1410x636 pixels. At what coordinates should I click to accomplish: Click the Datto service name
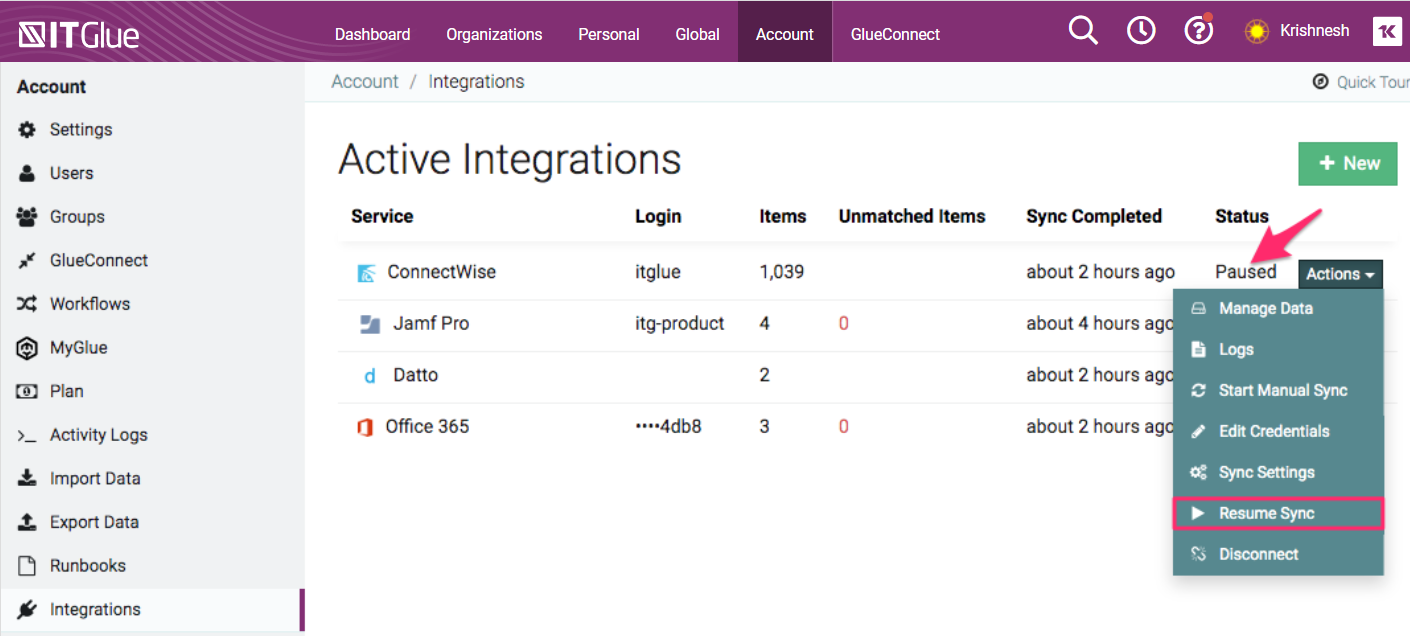click(416, 375)
